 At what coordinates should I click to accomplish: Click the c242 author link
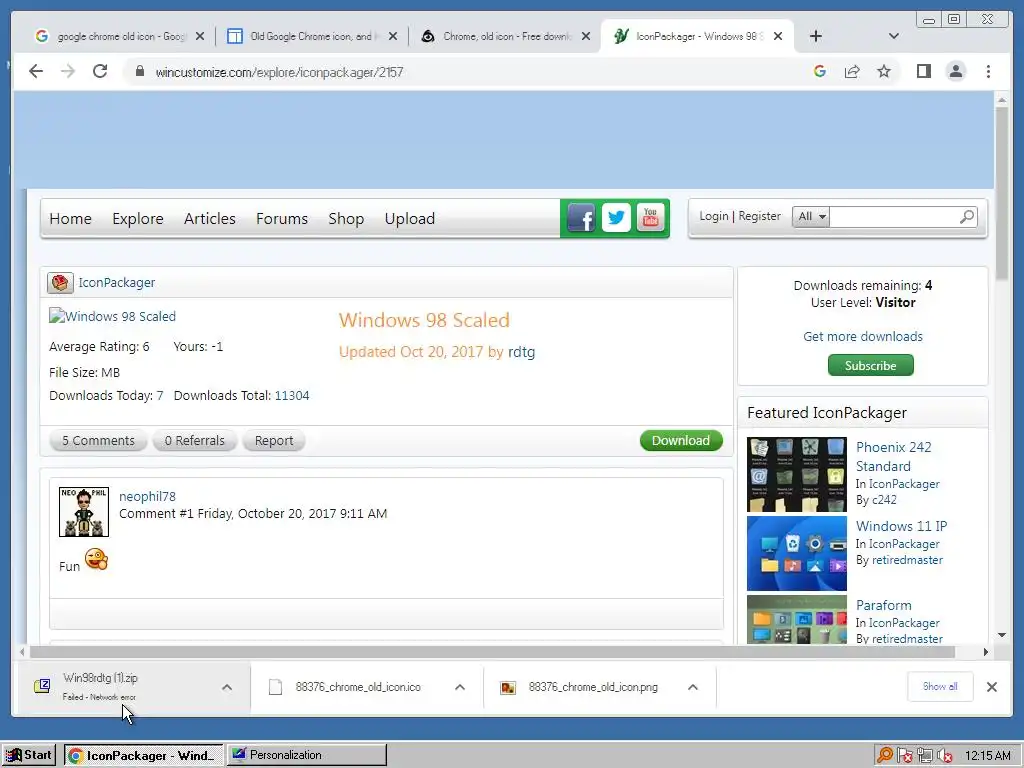[x=884, y=500]
